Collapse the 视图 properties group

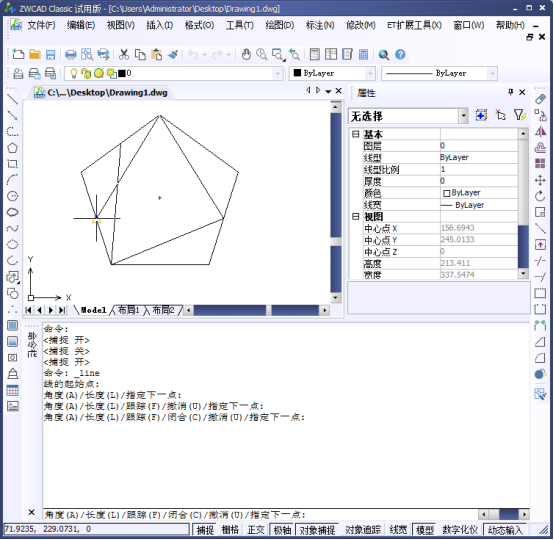tap(355, 216)
